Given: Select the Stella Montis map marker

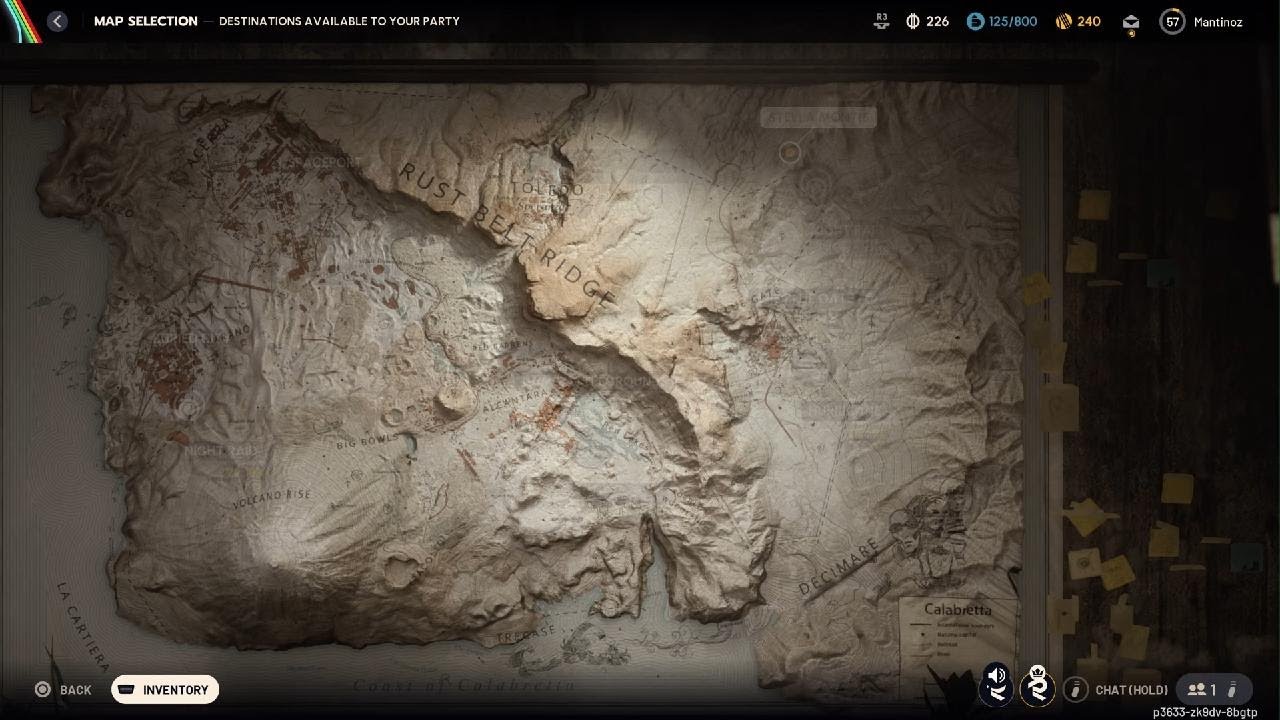Looking at the screenshot, I should point(790,152).
